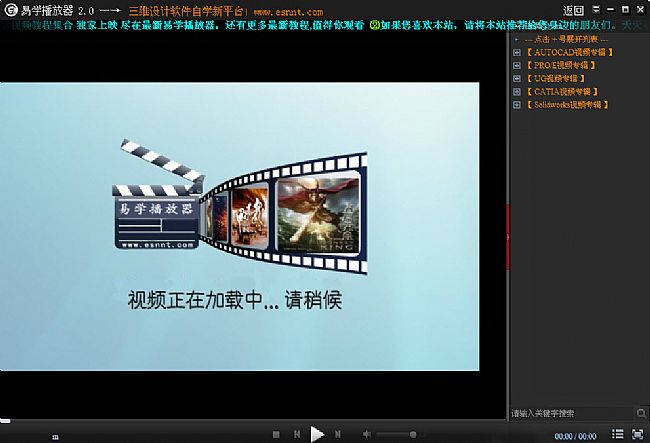650x443 pixels.
Task: Select the 【Solidworks视频专辑】 tree label
Action: pos(567,105)
